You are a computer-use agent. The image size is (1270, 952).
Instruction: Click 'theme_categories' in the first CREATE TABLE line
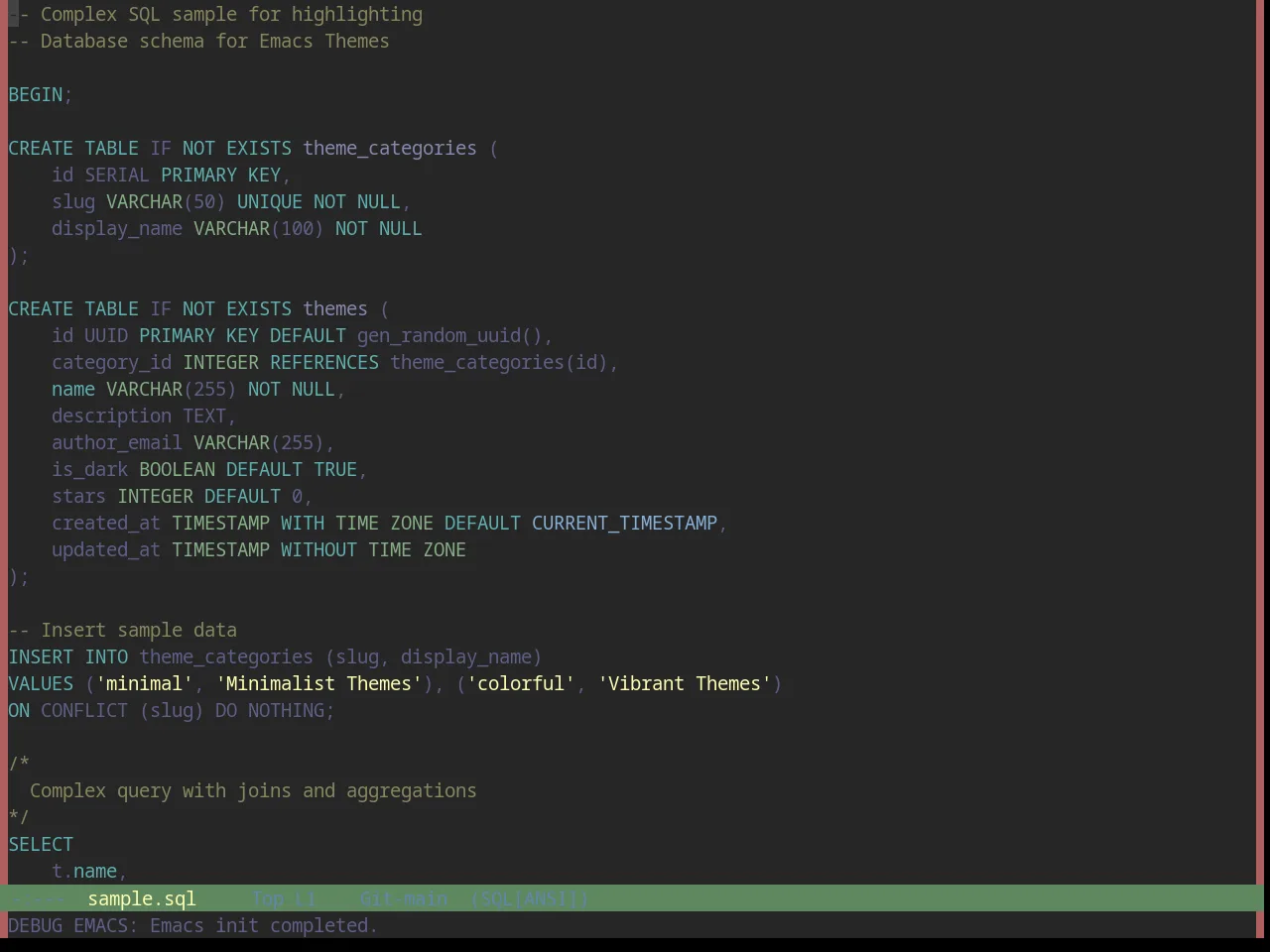point(390,149)
